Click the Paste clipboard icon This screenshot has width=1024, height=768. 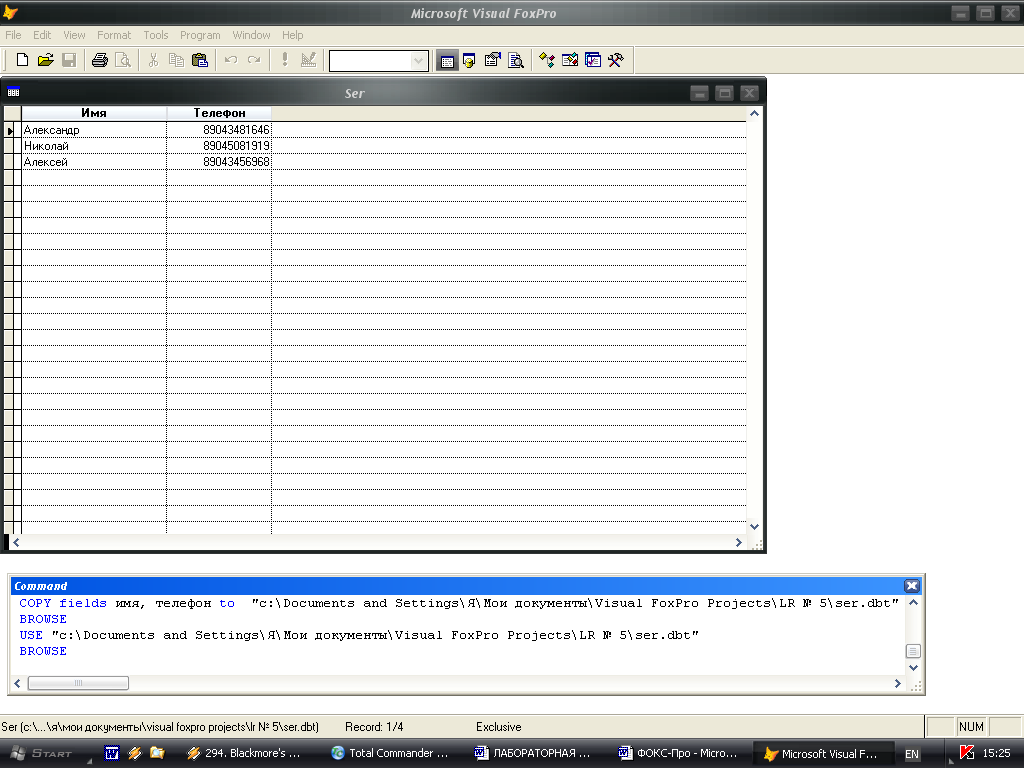200,60
